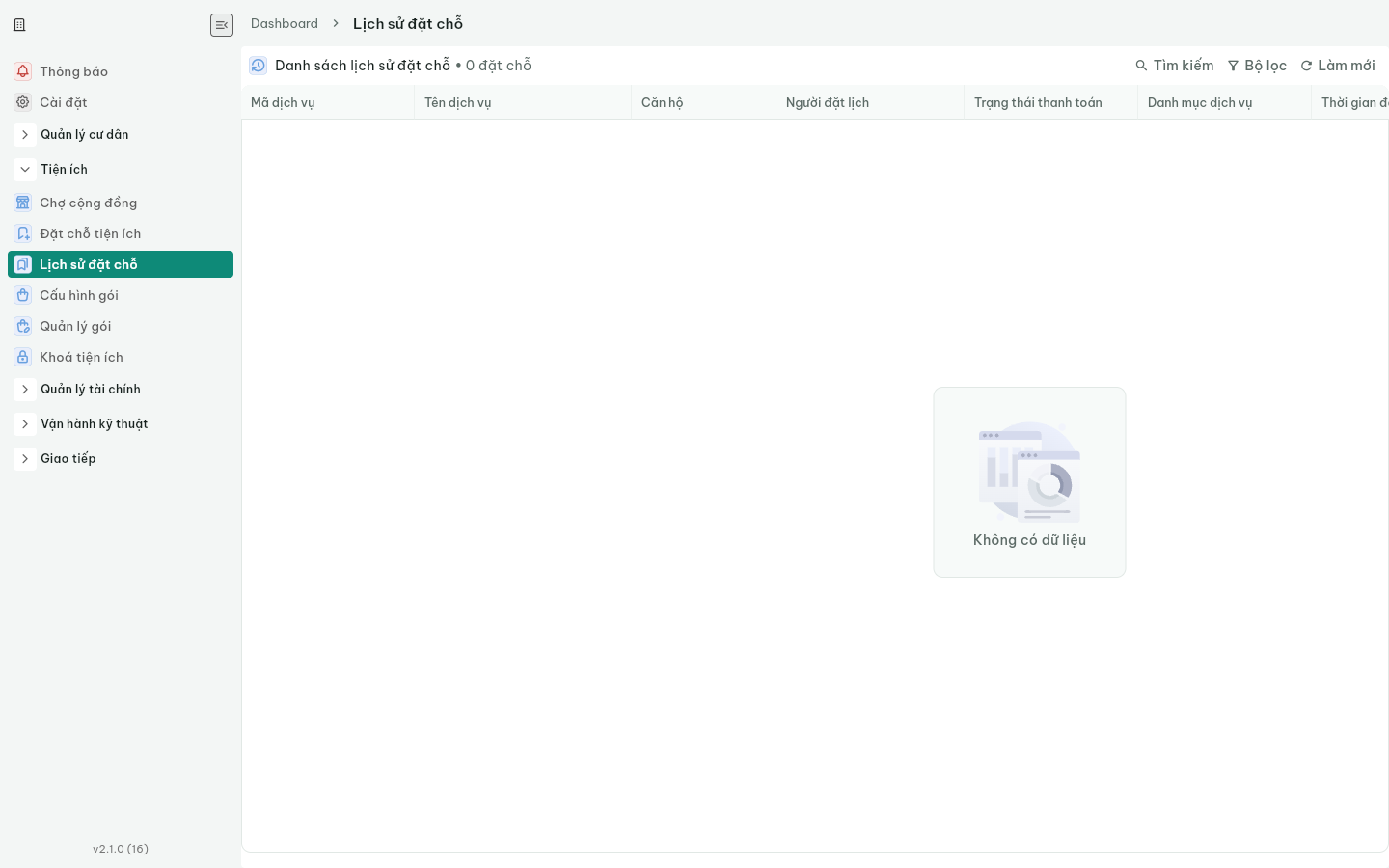Toggle the sidebar collapse button
Viewport: 1389px width, 868px height.
(x=222, y=25)
